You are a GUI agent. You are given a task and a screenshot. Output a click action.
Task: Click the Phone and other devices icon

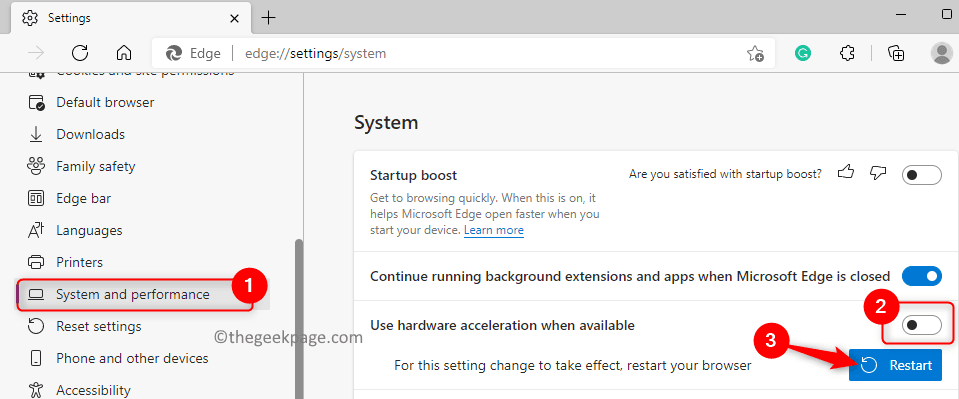(37, 358)
